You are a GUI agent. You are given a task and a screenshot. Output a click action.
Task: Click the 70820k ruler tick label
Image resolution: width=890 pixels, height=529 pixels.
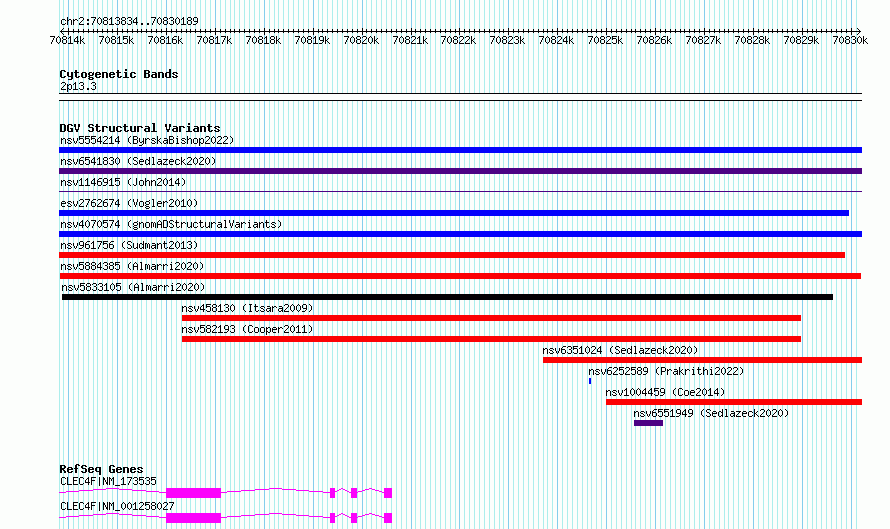(x=362, y=40)
